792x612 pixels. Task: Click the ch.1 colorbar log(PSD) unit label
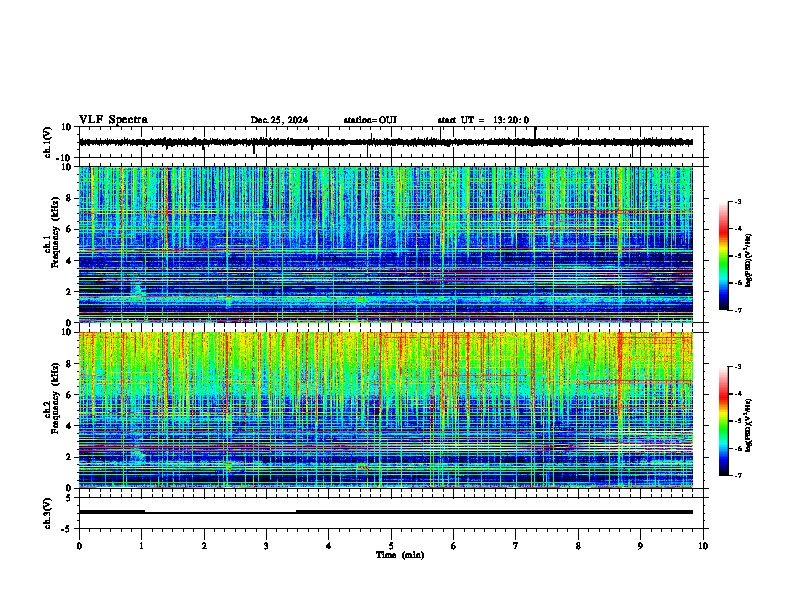click(749, 261)
